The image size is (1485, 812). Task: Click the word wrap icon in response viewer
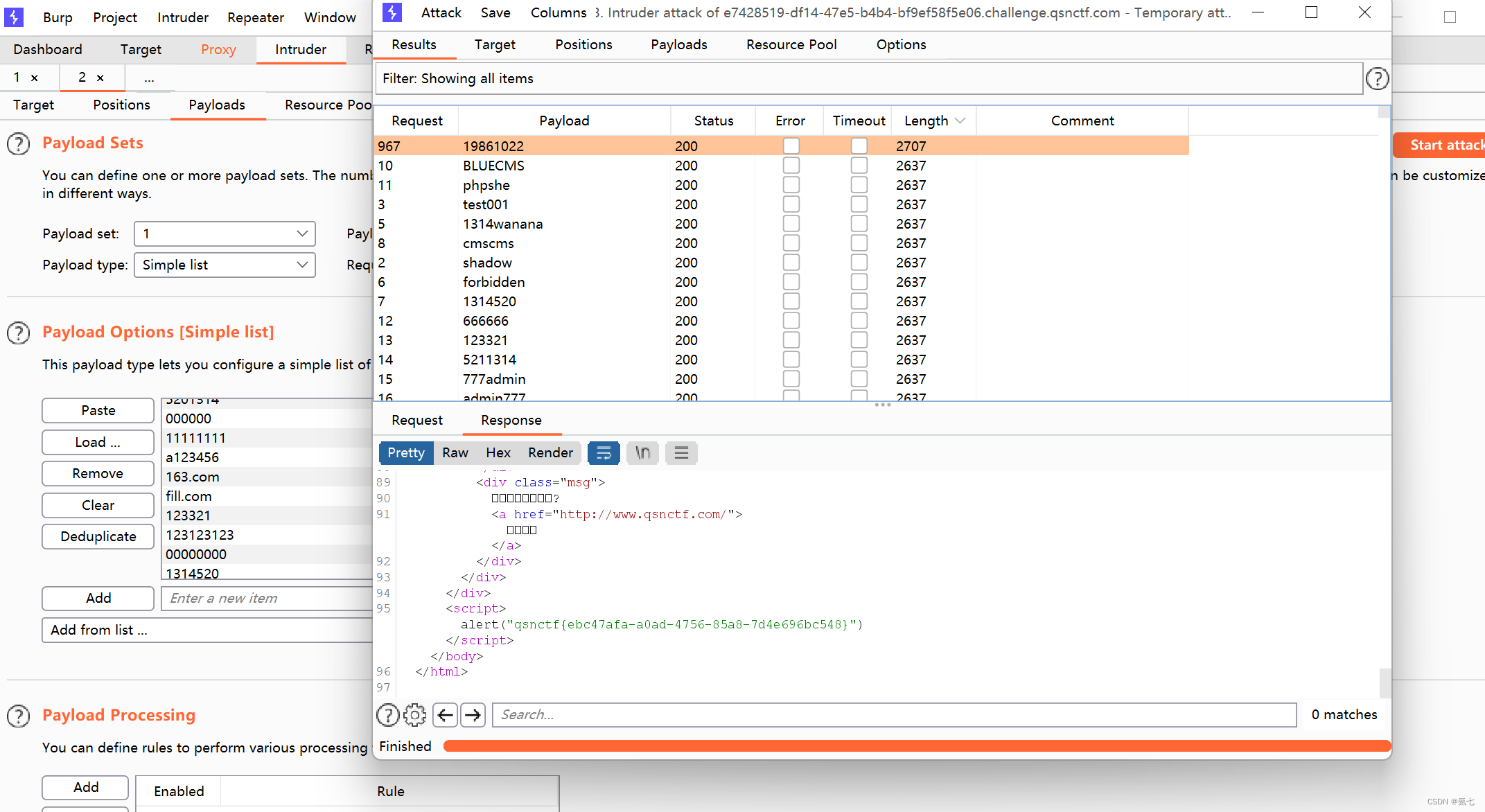pos(604,453)
